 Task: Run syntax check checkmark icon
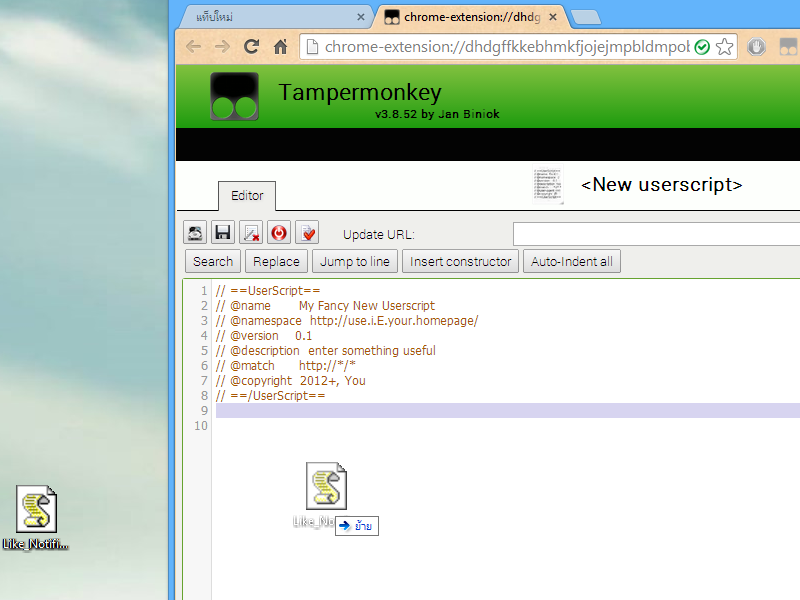point(307,233)
